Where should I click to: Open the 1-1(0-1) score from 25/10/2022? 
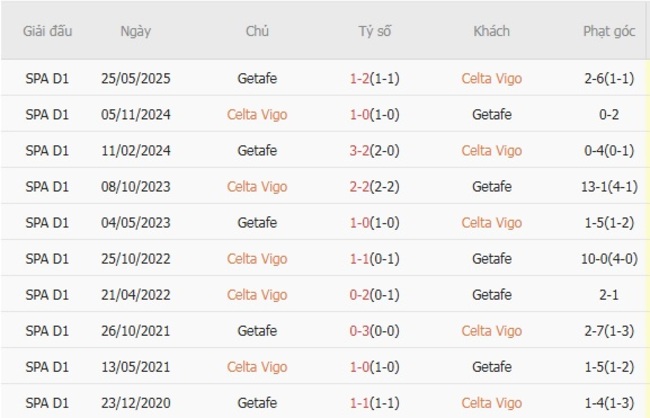(375, 258)
